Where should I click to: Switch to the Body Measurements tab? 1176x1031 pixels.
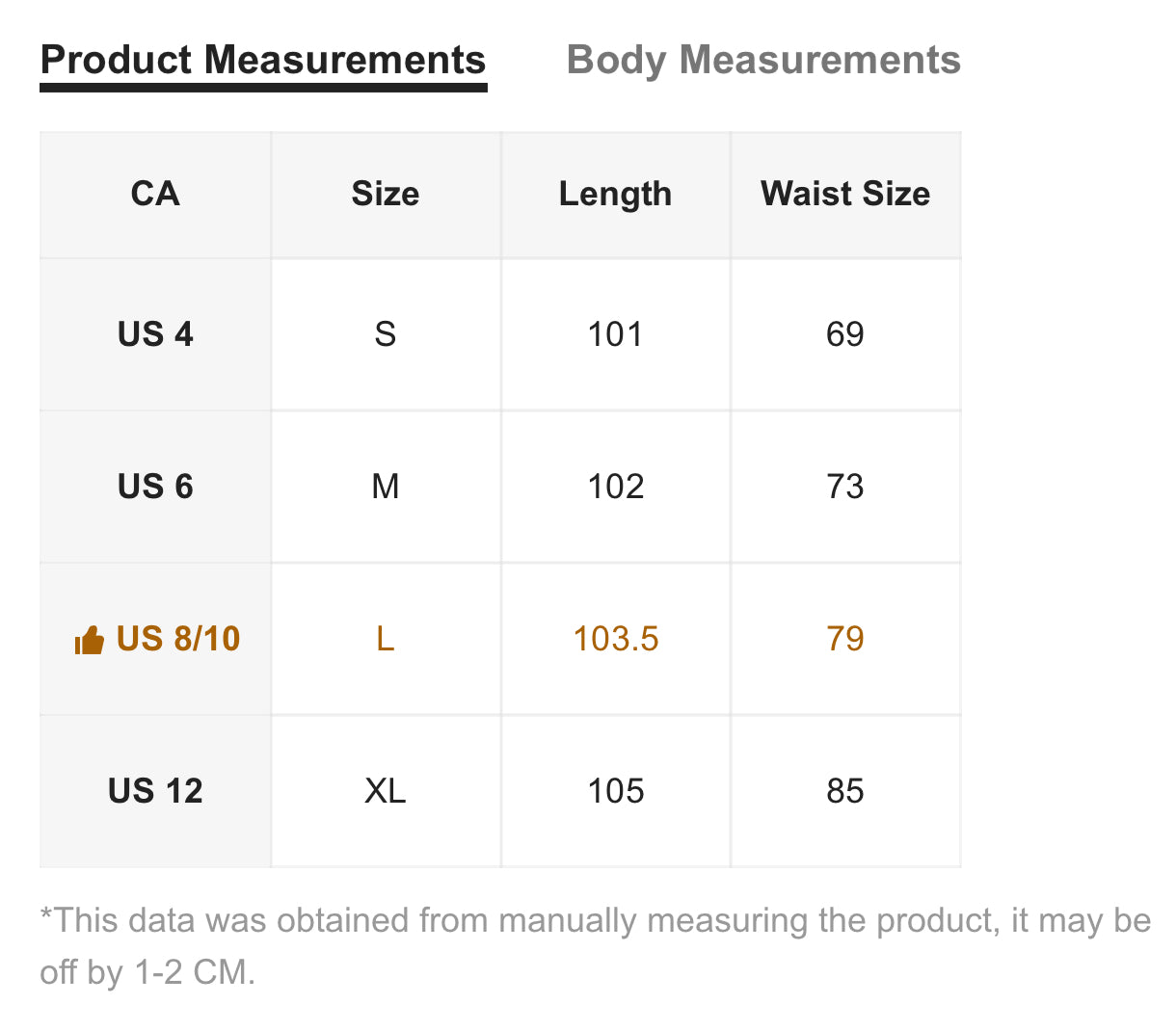(763, 60)
